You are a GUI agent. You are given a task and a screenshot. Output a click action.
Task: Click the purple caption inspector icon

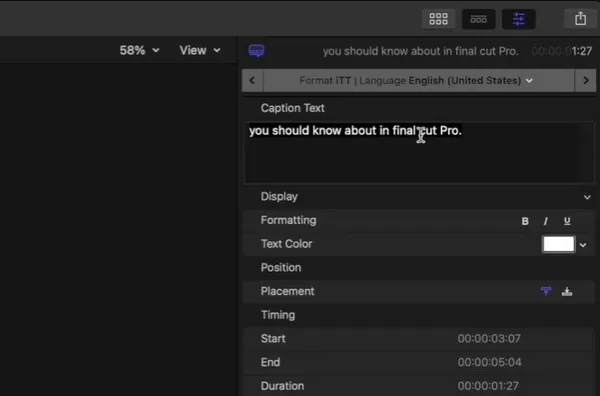tap(256, 51)
